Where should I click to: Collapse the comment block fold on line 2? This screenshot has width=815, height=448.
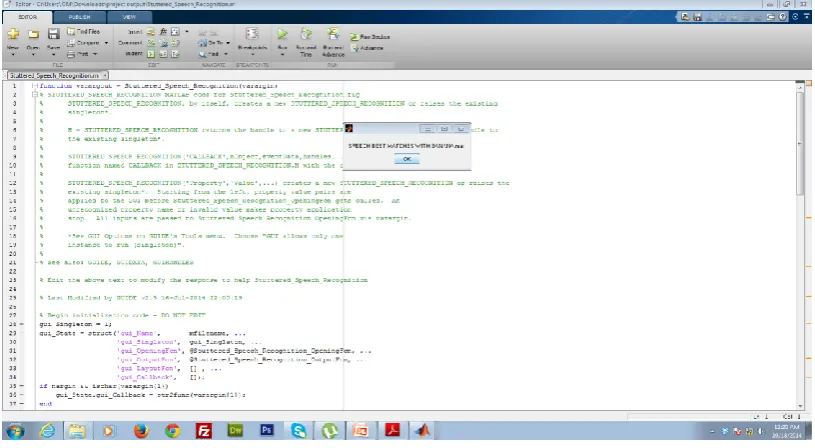pos(35,95)
